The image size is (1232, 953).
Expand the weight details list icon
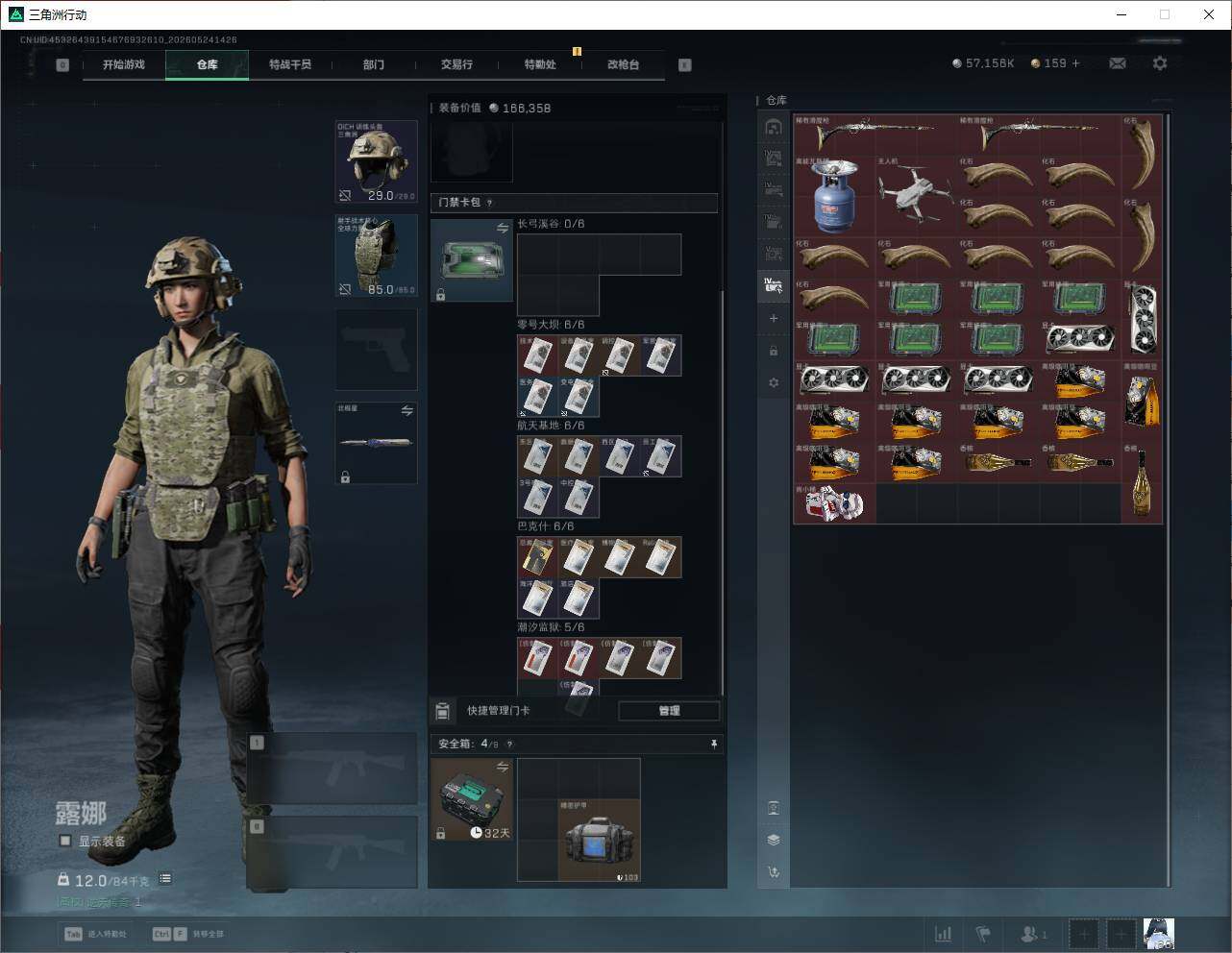pos(165,878)
